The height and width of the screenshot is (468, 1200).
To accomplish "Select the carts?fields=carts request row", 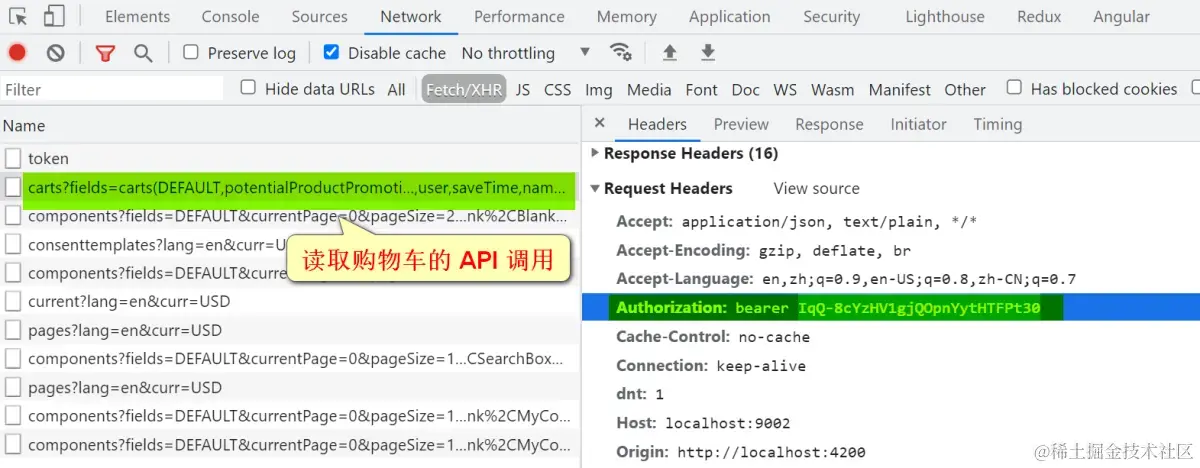I will pos(290,187).
